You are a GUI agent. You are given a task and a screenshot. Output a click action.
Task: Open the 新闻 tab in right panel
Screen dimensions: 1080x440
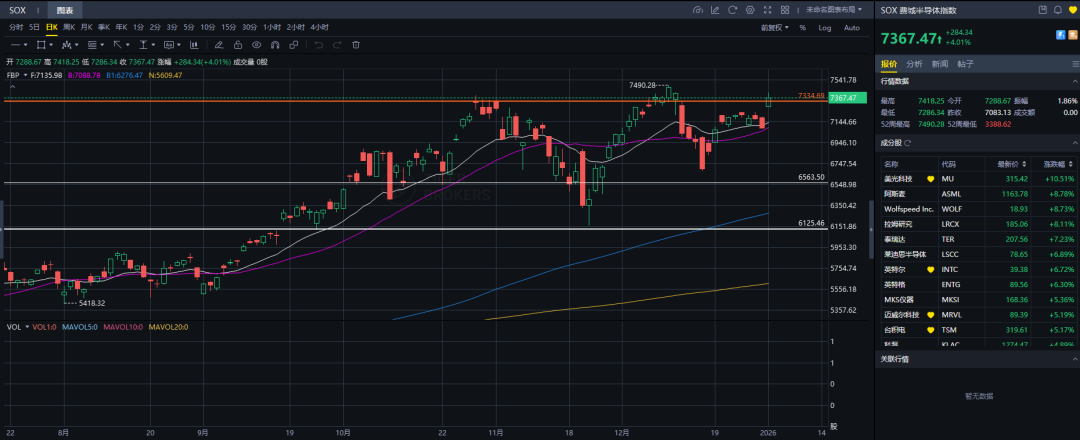click(940, 64)
